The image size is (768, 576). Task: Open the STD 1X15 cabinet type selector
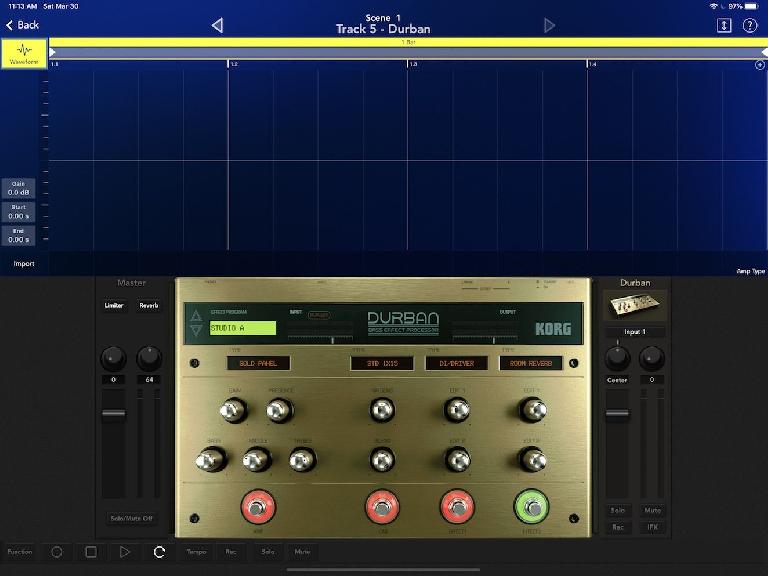(x=382, y=363)
